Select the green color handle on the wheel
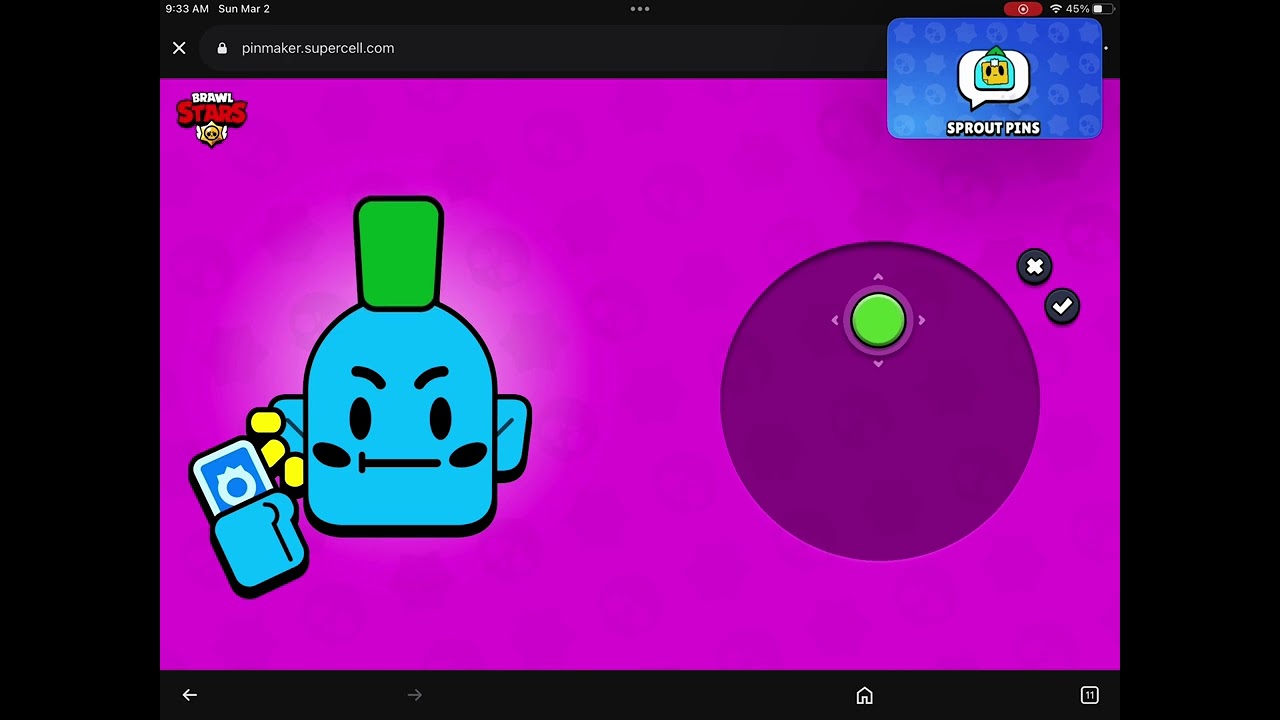Image resolution: width=1280 pixels, height=720 pixels. click(x=878, y=320)
